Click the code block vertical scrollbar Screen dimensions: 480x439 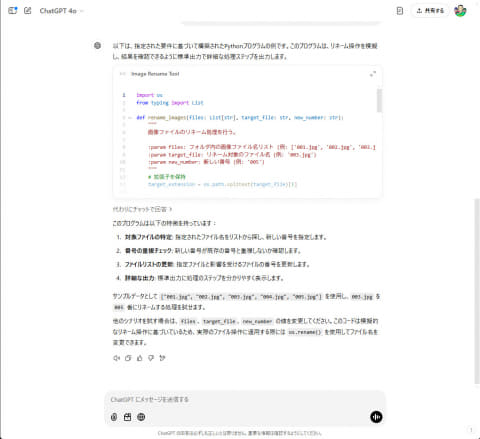point(379,100)
